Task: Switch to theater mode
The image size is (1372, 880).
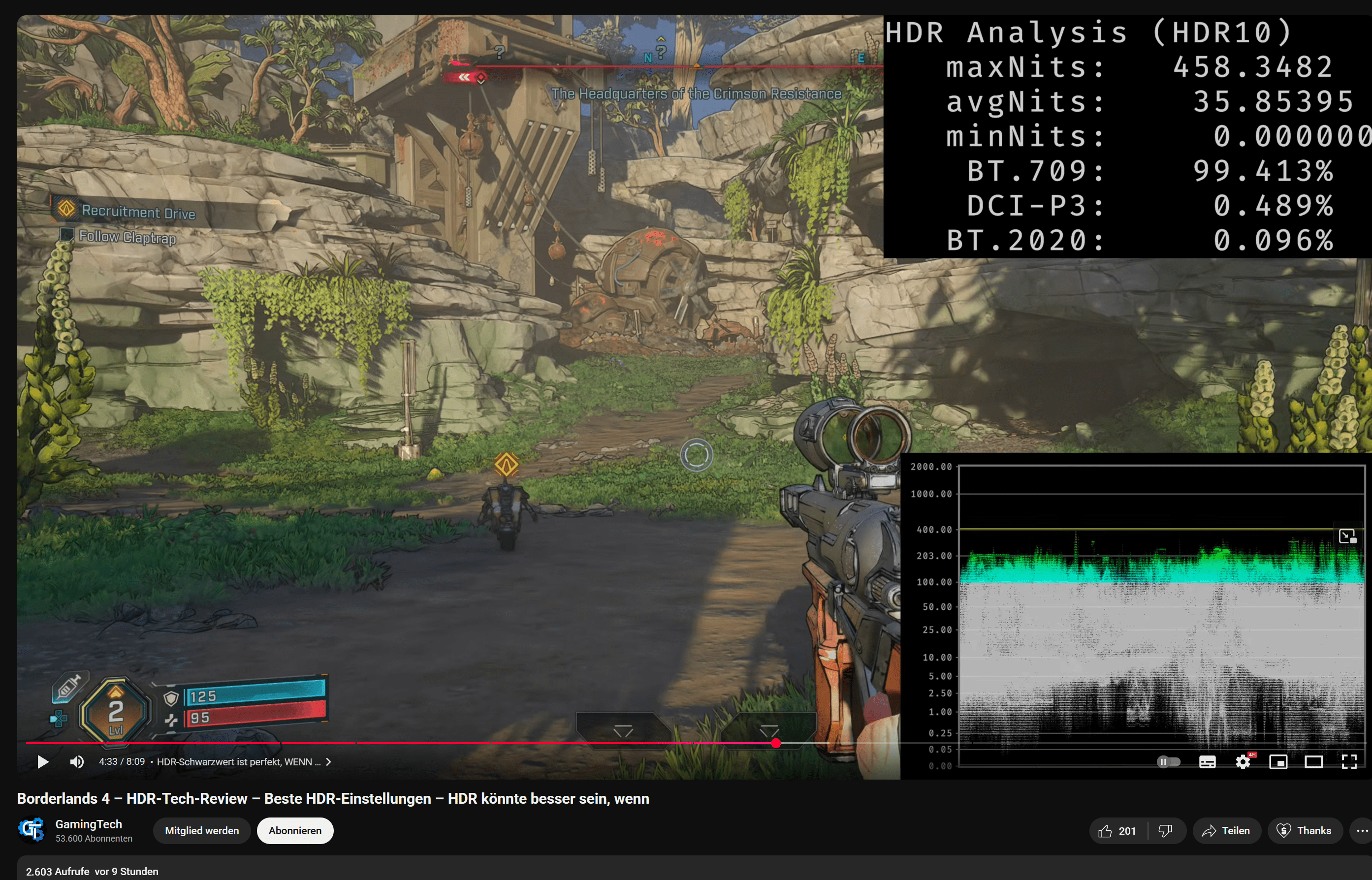Action: pyautogui.click(x=1313, y=762)
